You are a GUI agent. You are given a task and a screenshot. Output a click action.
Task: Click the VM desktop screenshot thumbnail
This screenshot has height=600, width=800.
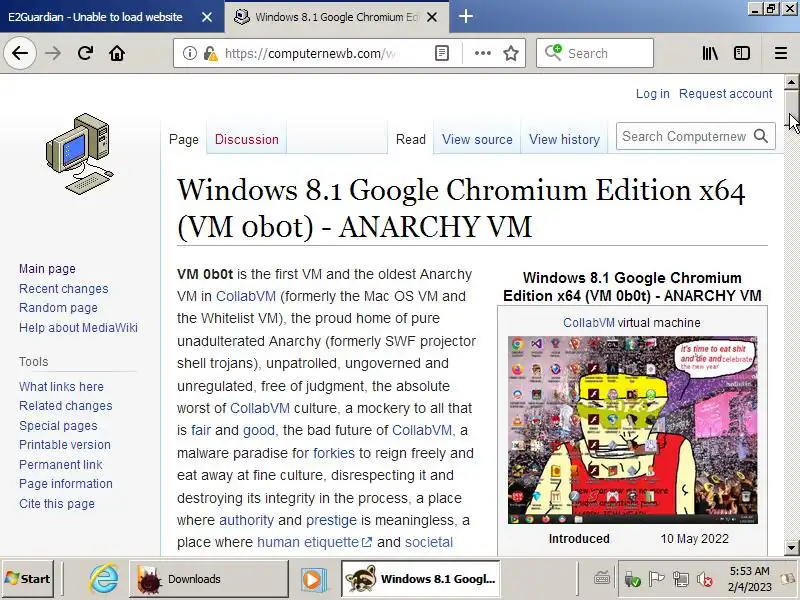tap(633, 430)
